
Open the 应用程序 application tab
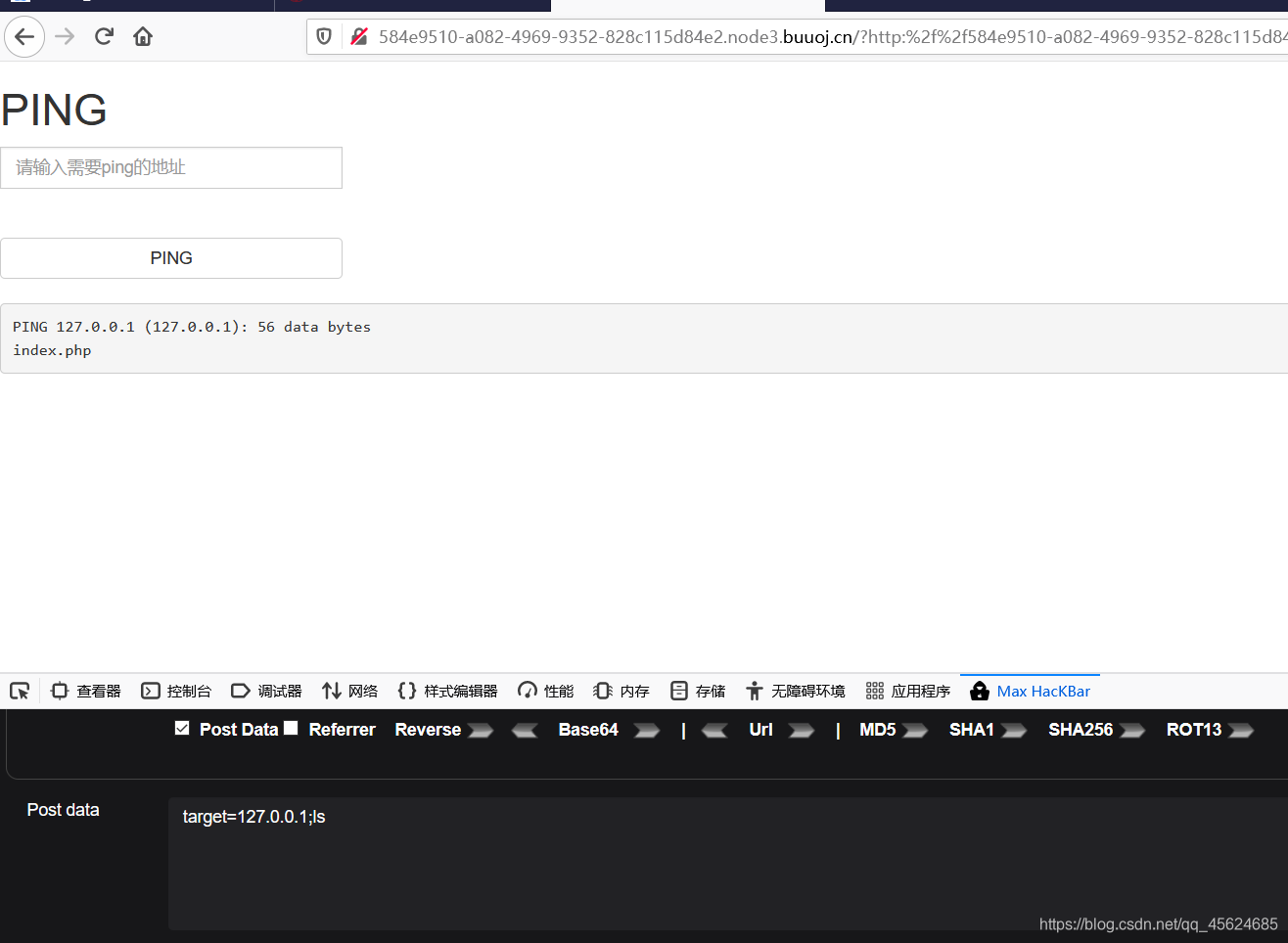[908, 691]
